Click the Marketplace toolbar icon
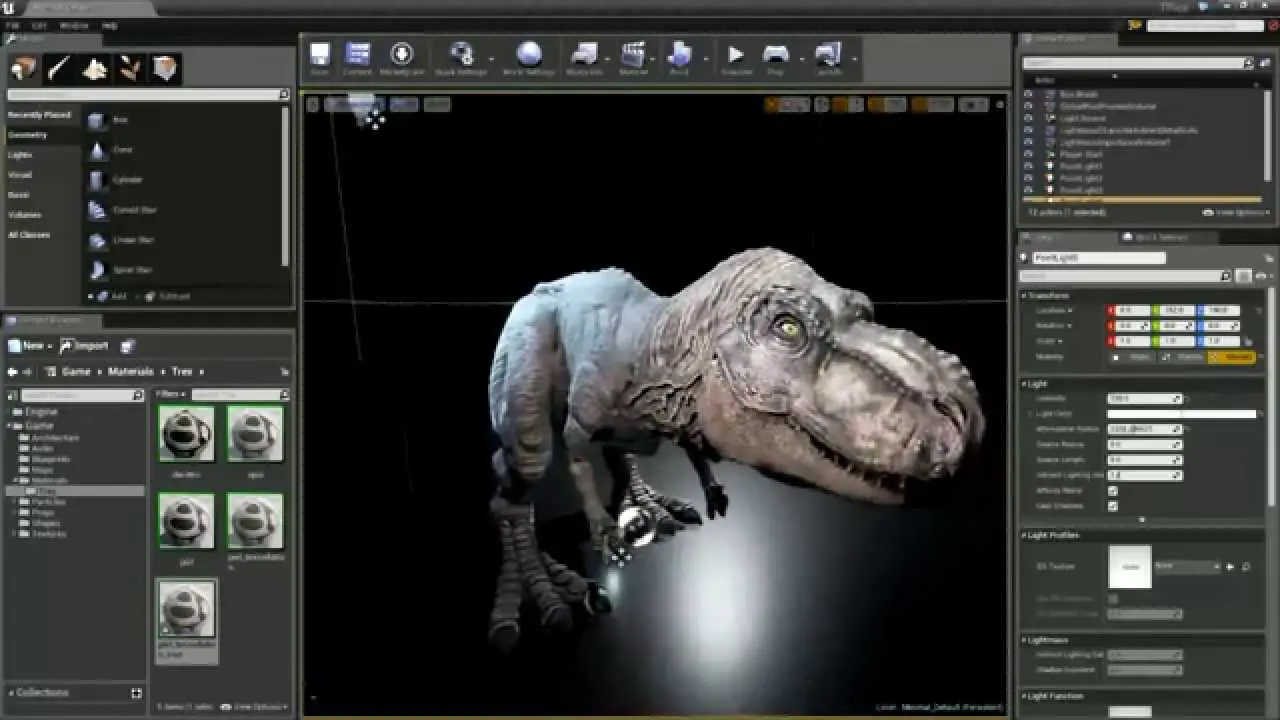This screenshot has width=1280, height=720. pos(402,55)
